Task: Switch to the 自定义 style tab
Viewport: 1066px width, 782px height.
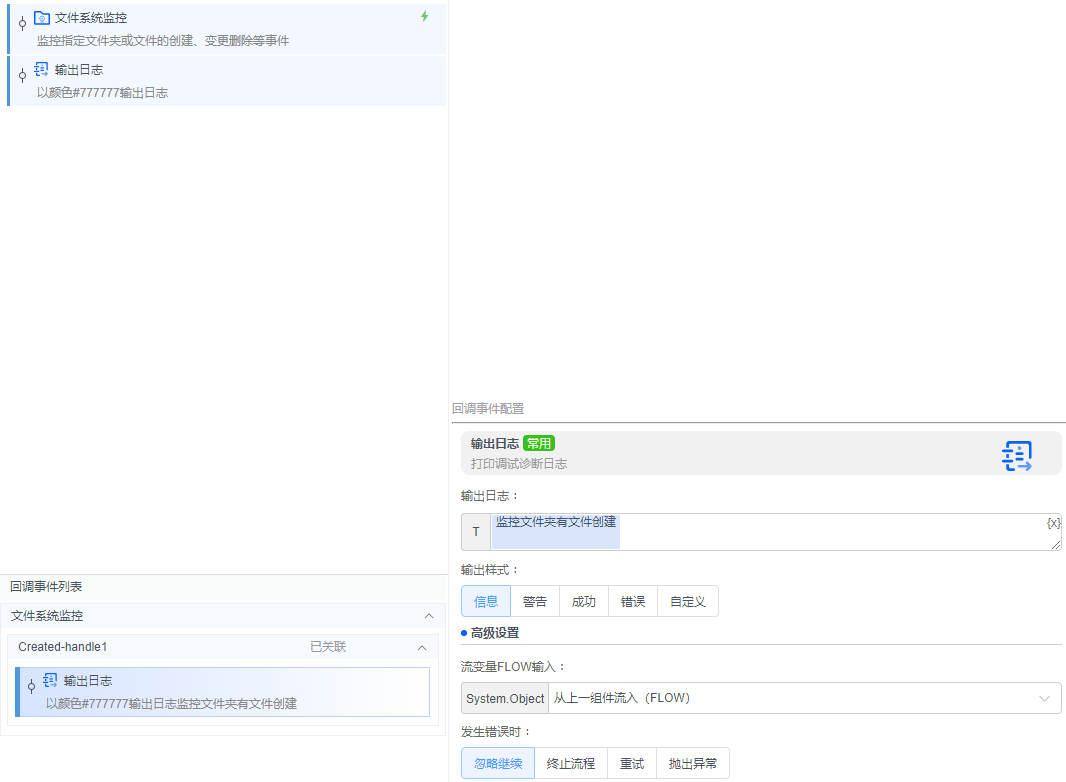Action: pyautogui.click(x=687, y=601)
